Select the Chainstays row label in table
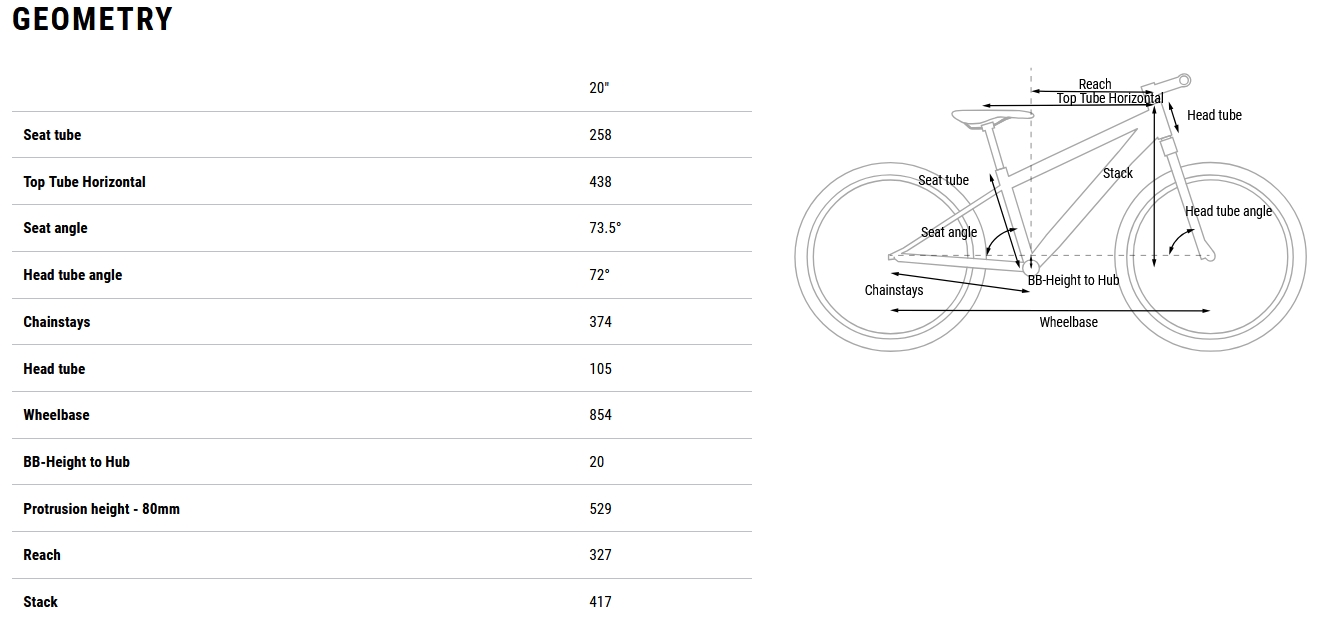The width and height of the screenshot is (1334, 640). tap(57, 322)
